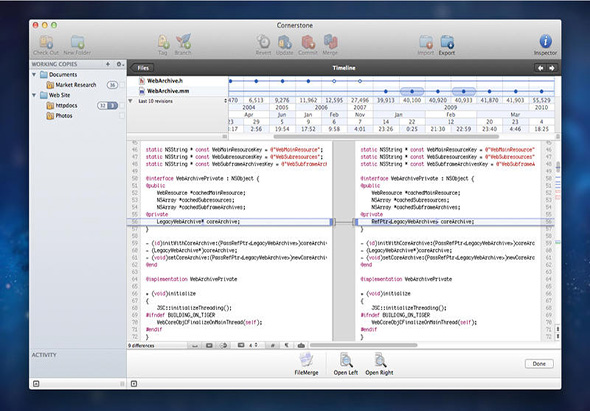The image size is (590, 411).
Task: Click the New Folder toolbar icon
Action: (x=78, y=41)
